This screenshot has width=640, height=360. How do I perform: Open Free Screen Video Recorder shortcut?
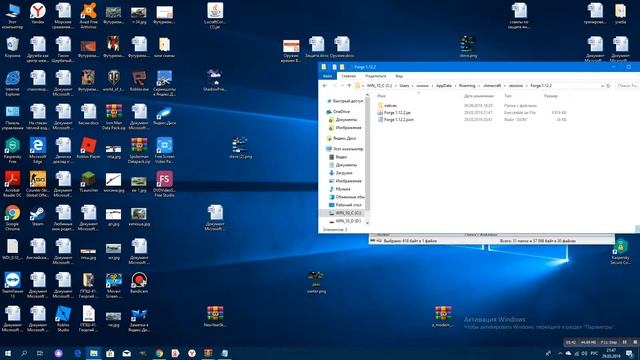(x=164, y=150)
